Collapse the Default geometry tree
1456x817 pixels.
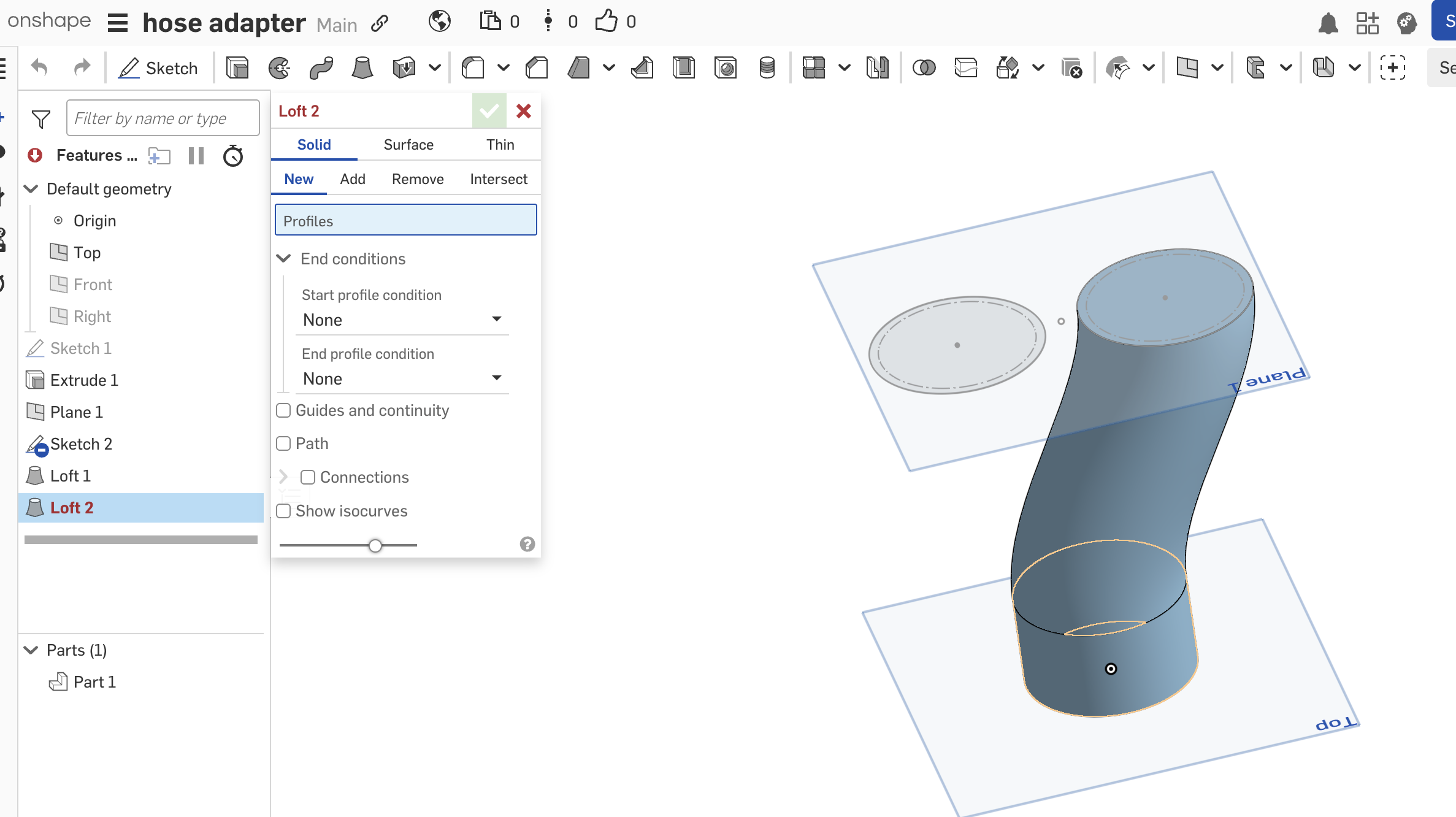tap(31, 189)
